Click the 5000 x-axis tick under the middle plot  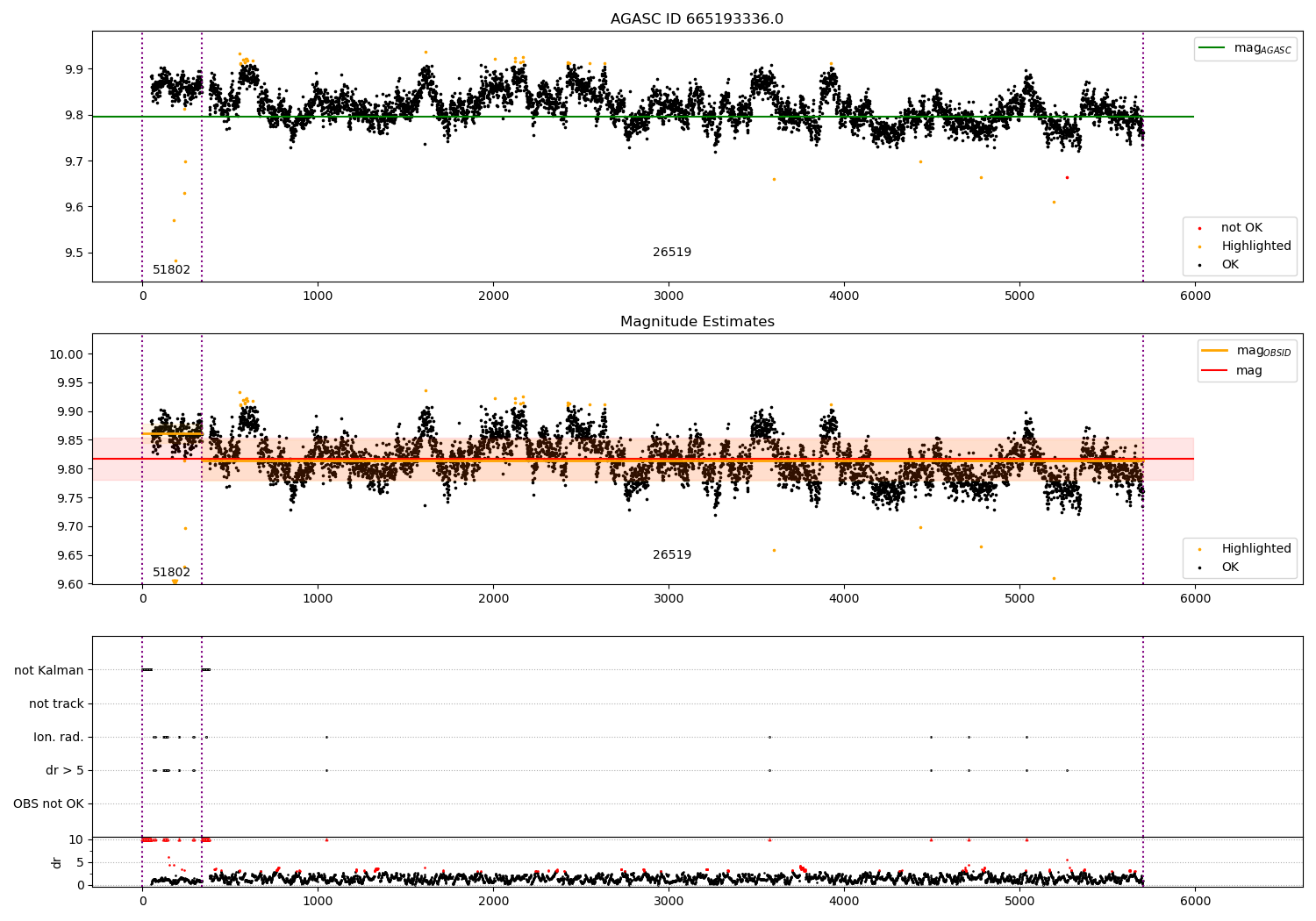(x=1019, y=599)
